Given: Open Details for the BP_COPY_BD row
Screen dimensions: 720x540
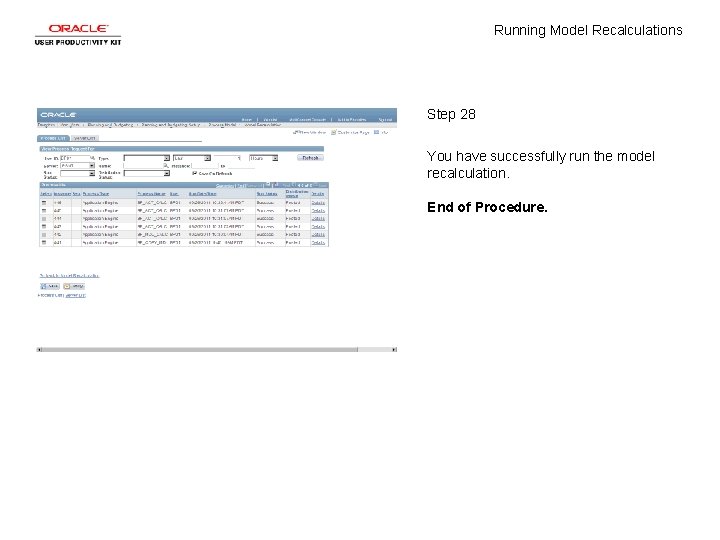Looking at the screenshot, I should coord(318,242).
